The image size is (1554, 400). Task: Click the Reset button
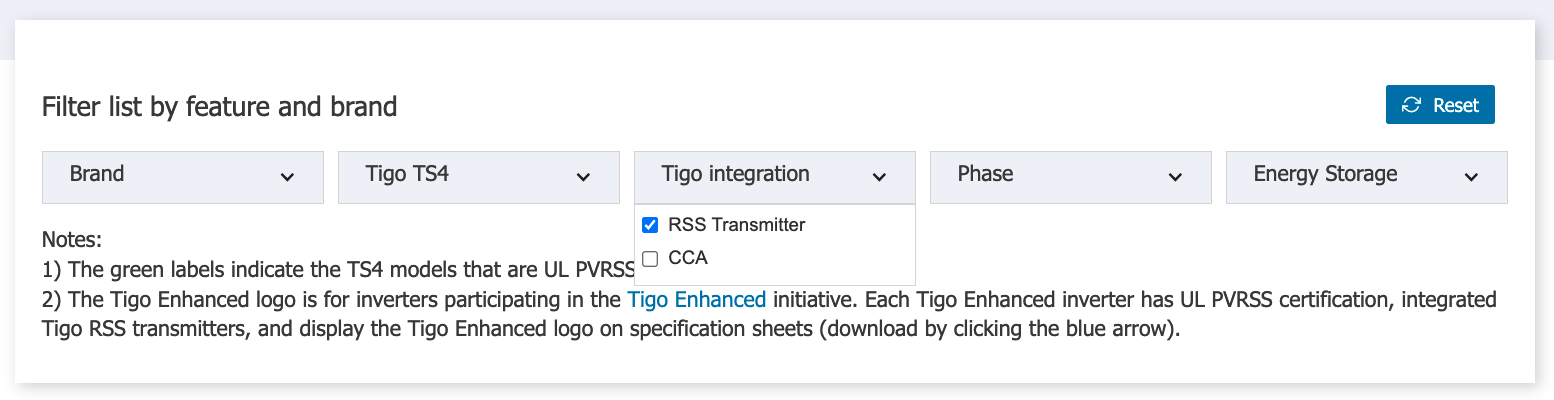coord(1440,105)
